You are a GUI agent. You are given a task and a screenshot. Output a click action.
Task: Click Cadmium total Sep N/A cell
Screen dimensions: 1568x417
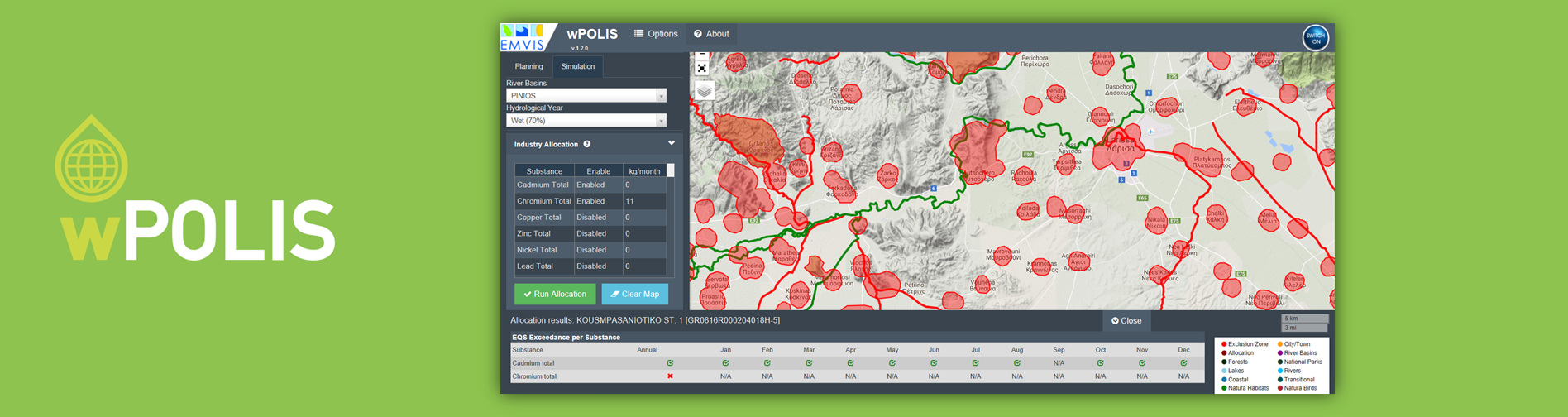tap(1059, 363)
